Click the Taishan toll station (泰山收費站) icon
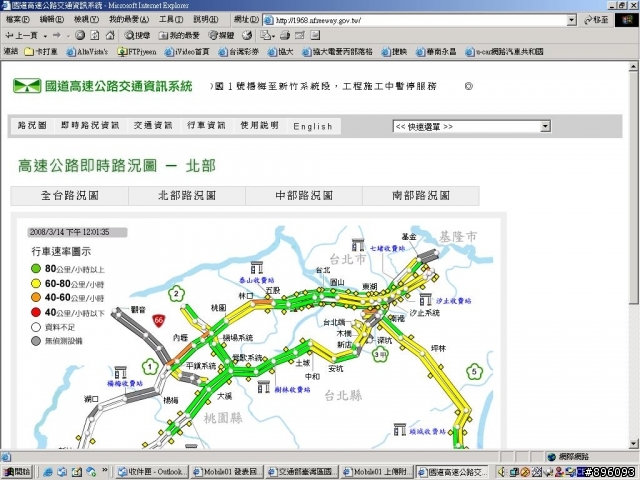Screen dimensions: 640x480 (257, 268)
